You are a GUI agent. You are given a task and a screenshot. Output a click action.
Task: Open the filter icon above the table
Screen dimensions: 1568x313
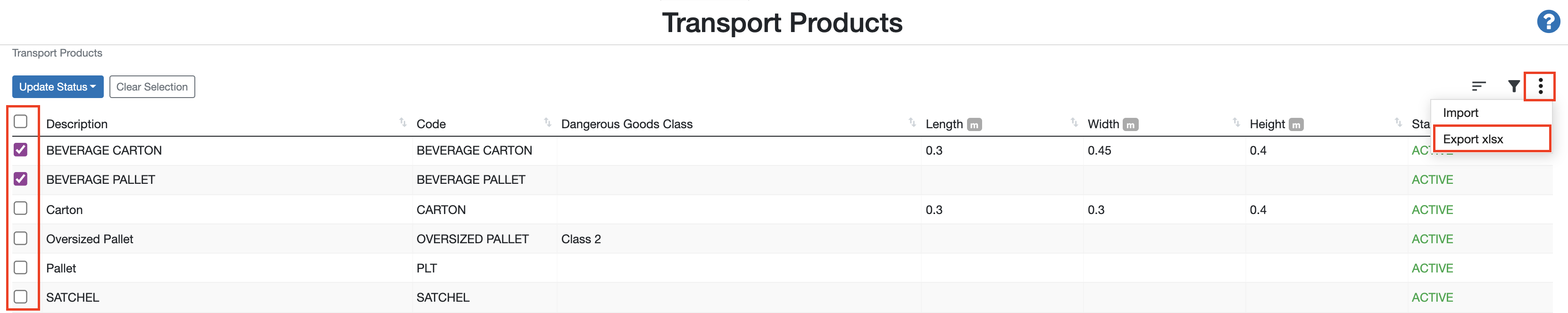coord(1514,86)
